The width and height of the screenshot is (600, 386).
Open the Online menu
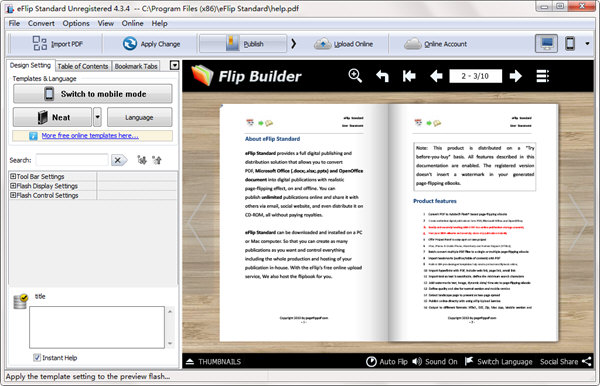(x=132, y=23)
